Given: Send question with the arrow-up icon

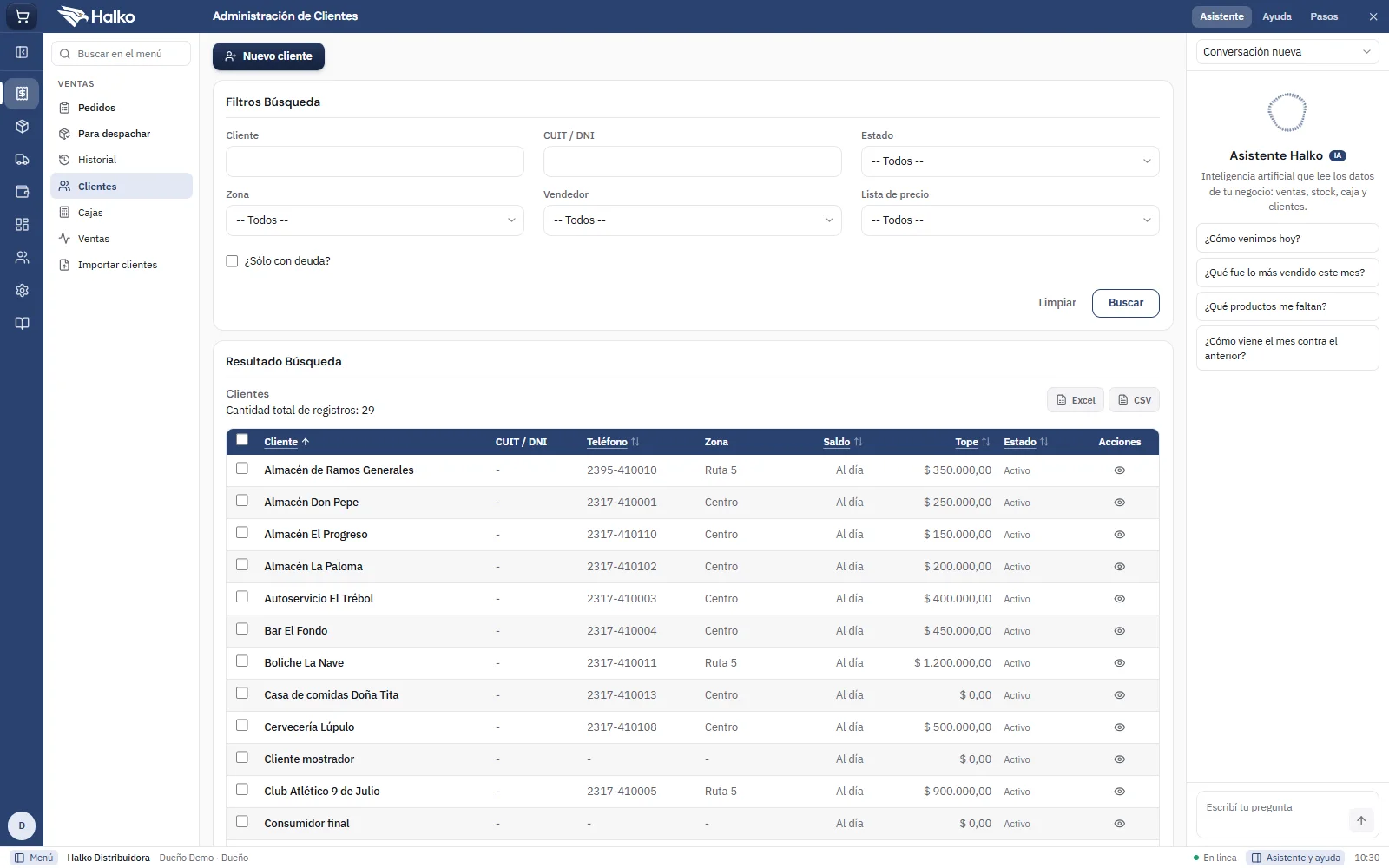Looking at the screenshot, I should (1361, 820).
